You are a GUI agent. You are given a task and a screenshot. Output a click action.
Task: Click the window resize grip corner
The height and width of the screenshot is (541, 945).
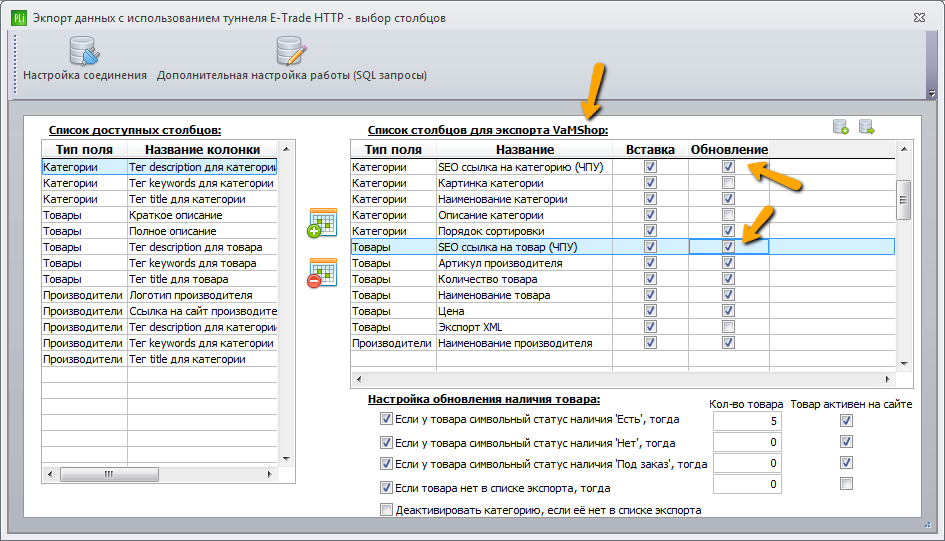tap(928, 525)
